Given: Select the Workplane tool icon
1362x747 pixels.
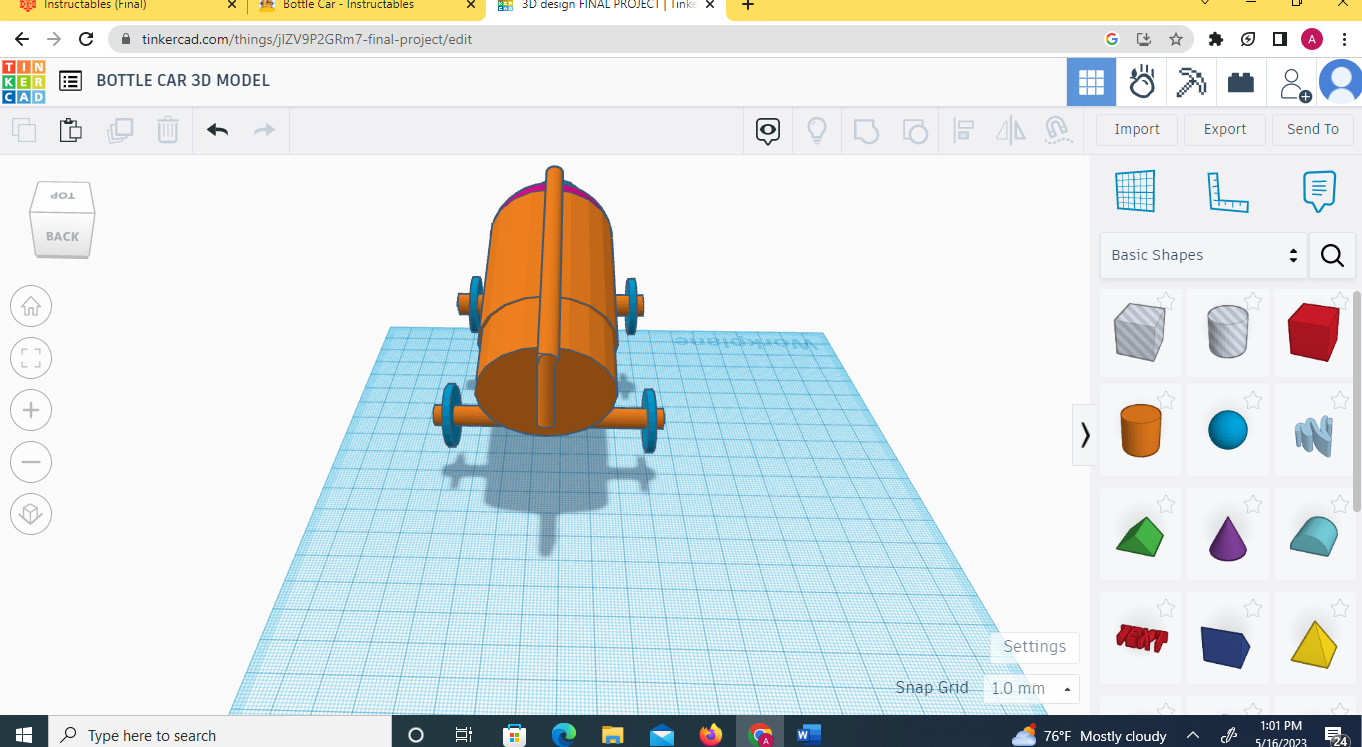Looking at the screenshot, I should [1135, 191].
